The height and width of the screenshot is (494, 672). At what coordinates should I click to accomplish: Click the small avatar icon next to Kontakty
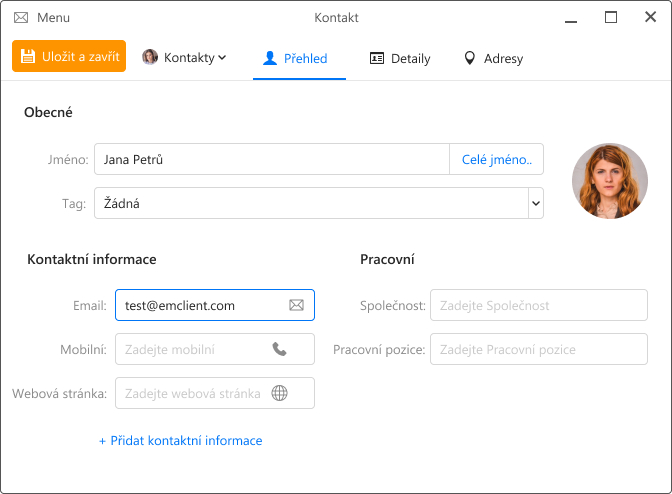(150, 57)
